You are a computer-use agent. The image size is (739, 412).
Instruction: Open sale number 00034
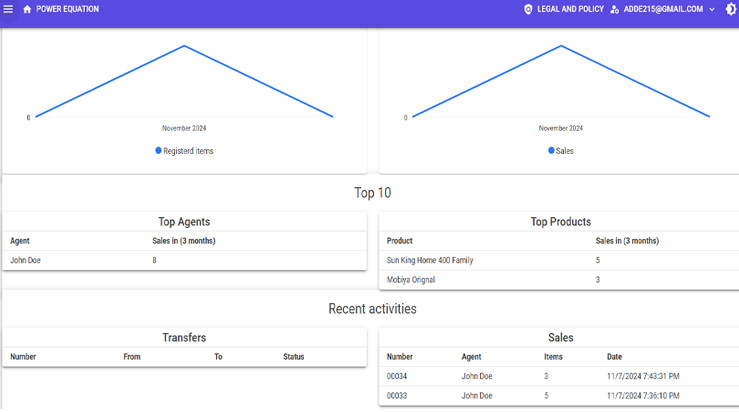point(399,376)
